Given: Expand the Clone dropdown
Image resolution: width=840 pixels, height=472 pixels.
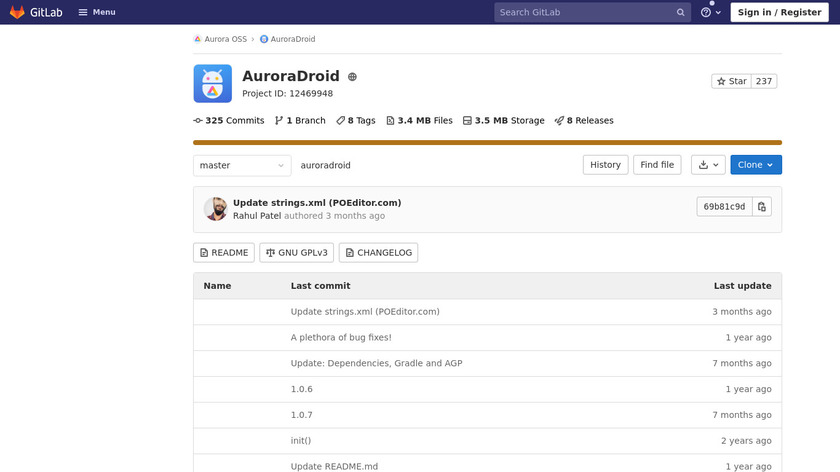Looking at the screenshot, I should (x=756, y=165).
